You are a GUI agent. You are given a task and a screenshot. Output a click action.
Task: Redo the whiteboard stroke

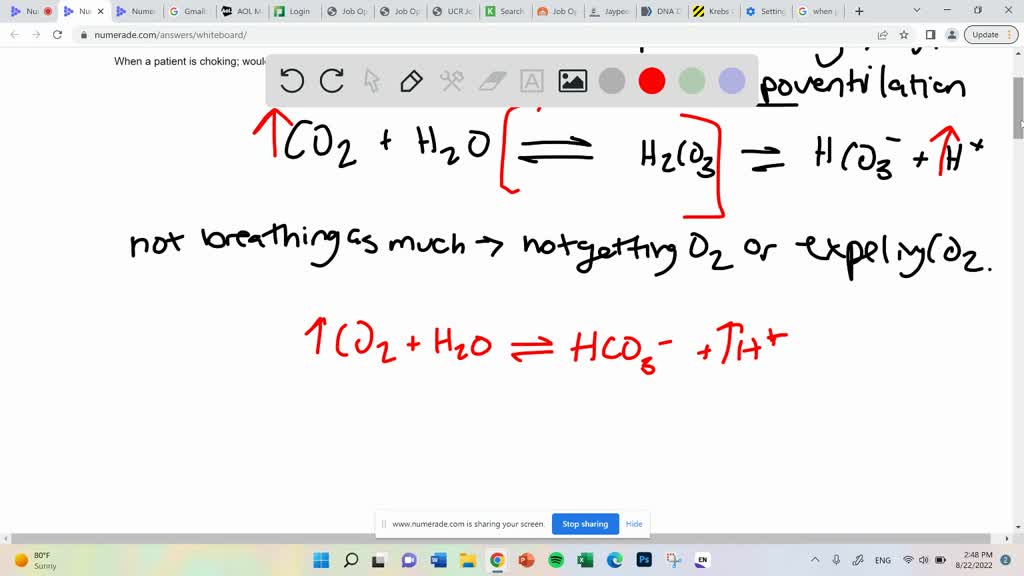[x=332, y=81]
